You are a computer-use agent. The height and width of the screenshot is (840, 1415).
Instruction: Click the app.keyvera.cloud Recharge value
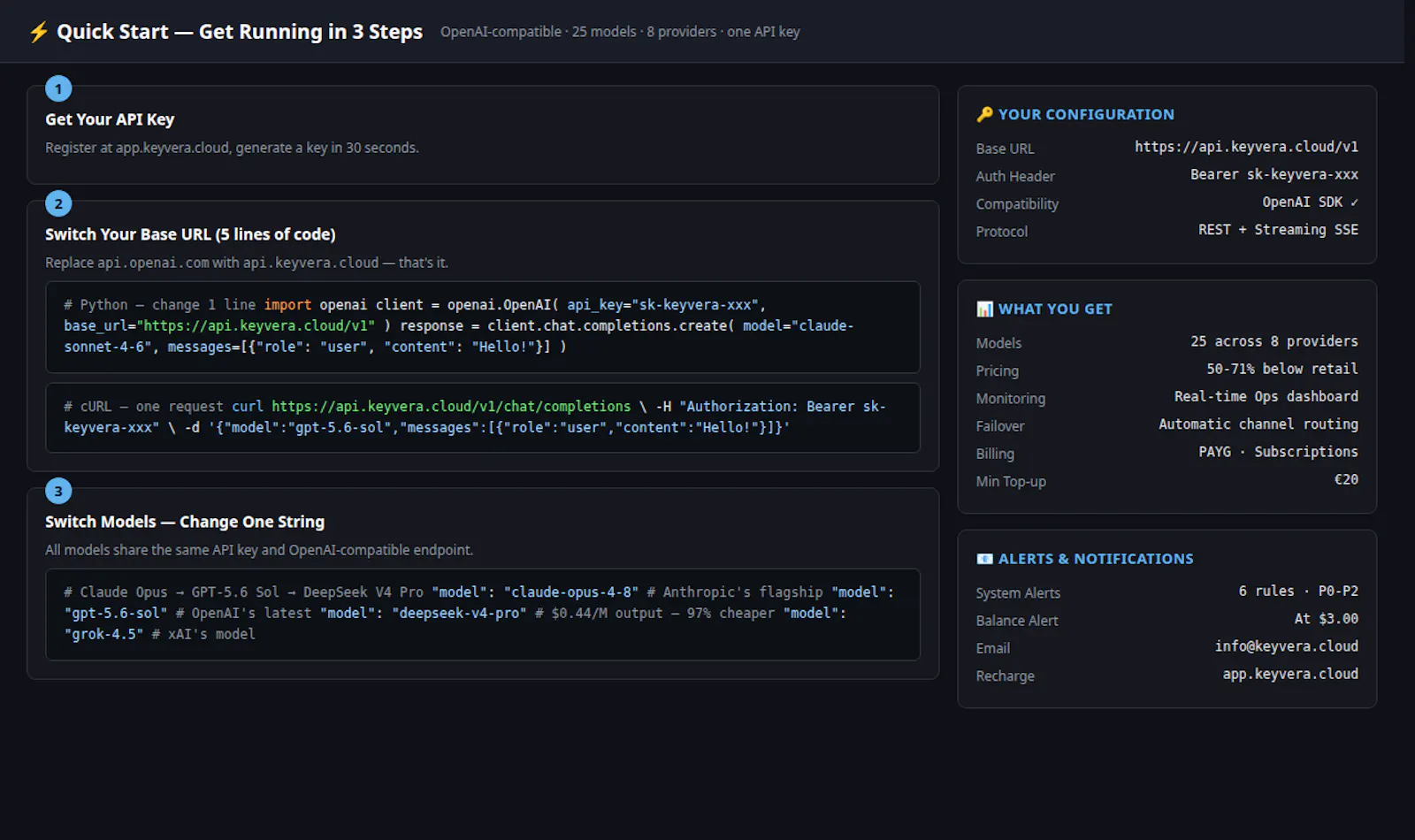point(1290,674)
